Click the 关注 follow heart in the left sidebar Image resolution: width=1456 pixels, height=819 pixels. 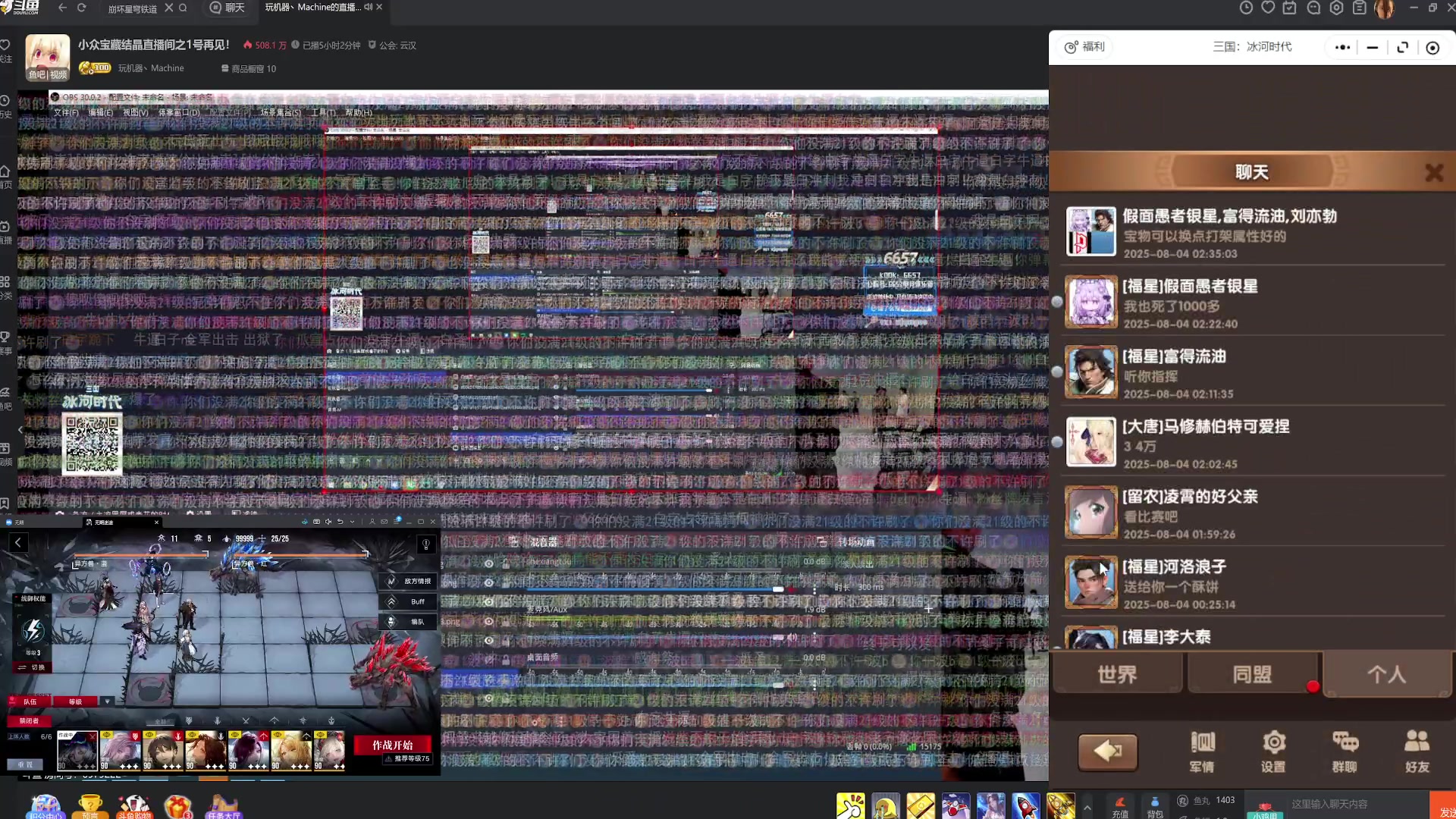point(5,50)
